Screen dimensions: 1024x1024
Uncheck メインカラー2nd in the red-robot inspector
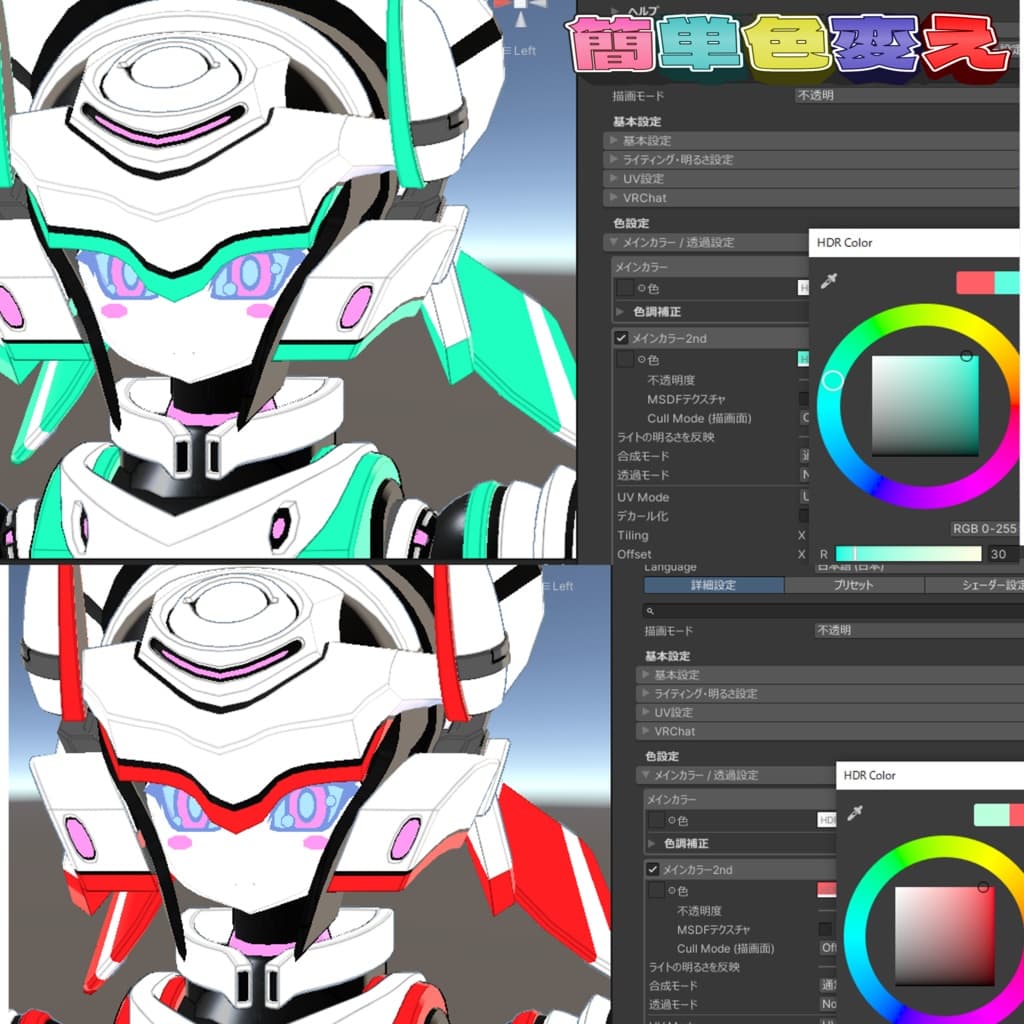(652, 870)
